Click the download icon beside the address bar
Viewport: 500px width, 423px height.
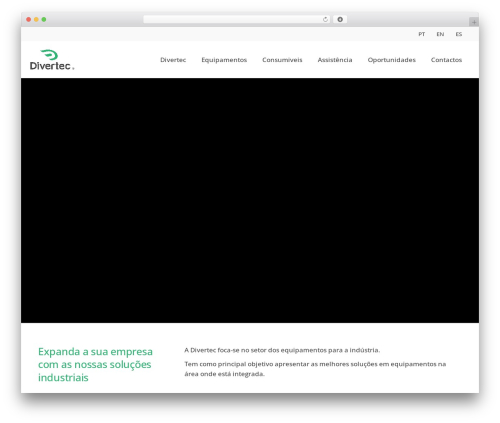pyautogui.click(x=340, y=20)
